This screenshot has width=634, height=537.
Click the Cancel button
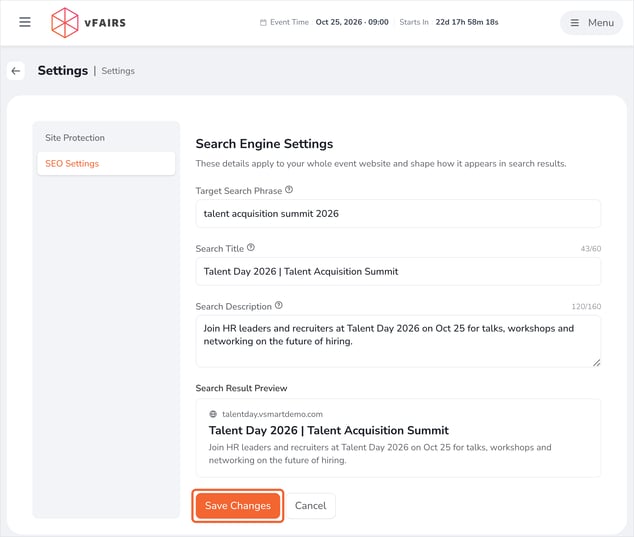click(x=311, y=505)
